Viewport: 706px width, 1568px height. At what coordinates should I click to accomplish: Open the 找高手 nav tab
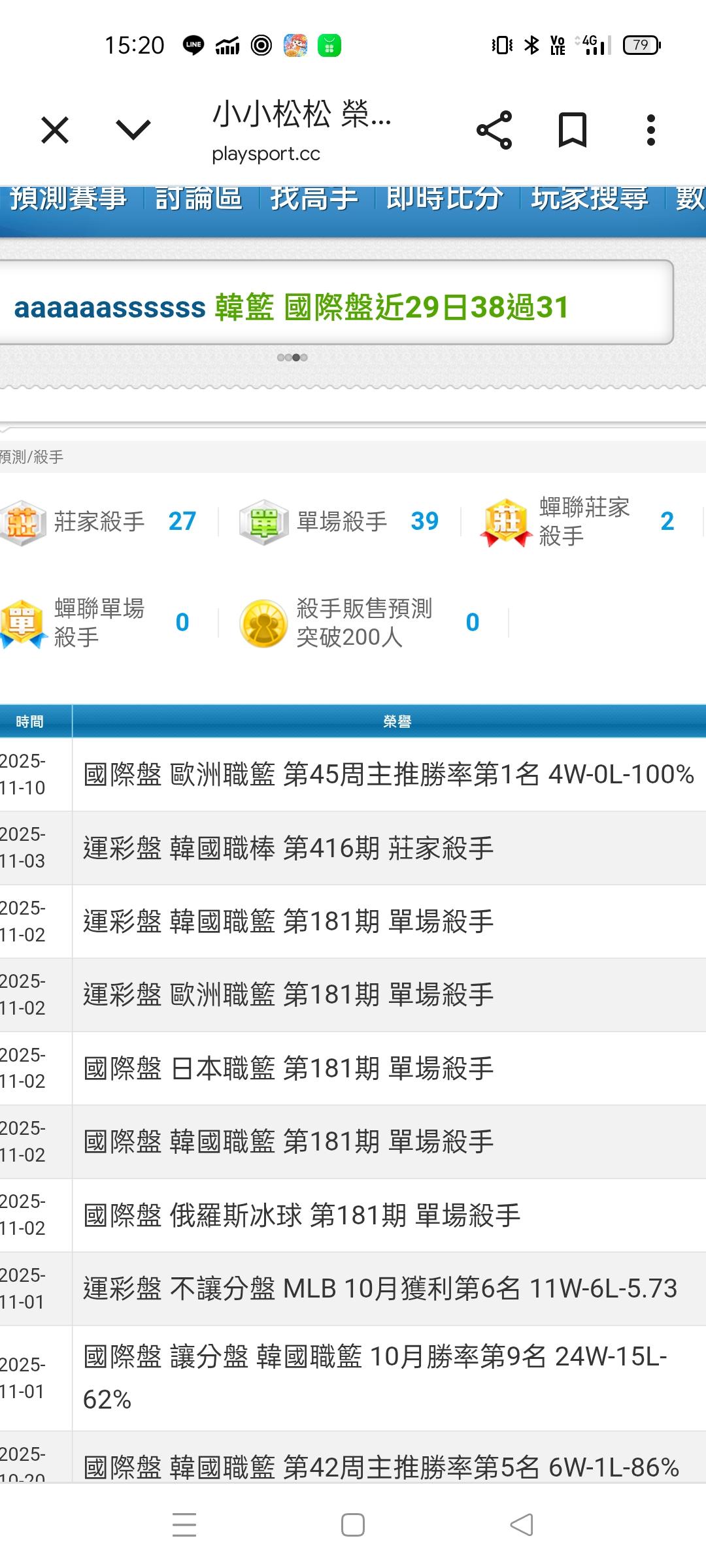314,198
